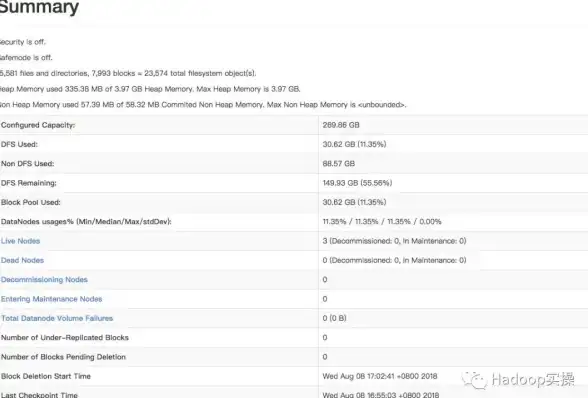Select the 11.35% / 11.35% / 11.35% / 0.00% value
The width and height of the screenshot is (588, 398).
coord(382,222)
